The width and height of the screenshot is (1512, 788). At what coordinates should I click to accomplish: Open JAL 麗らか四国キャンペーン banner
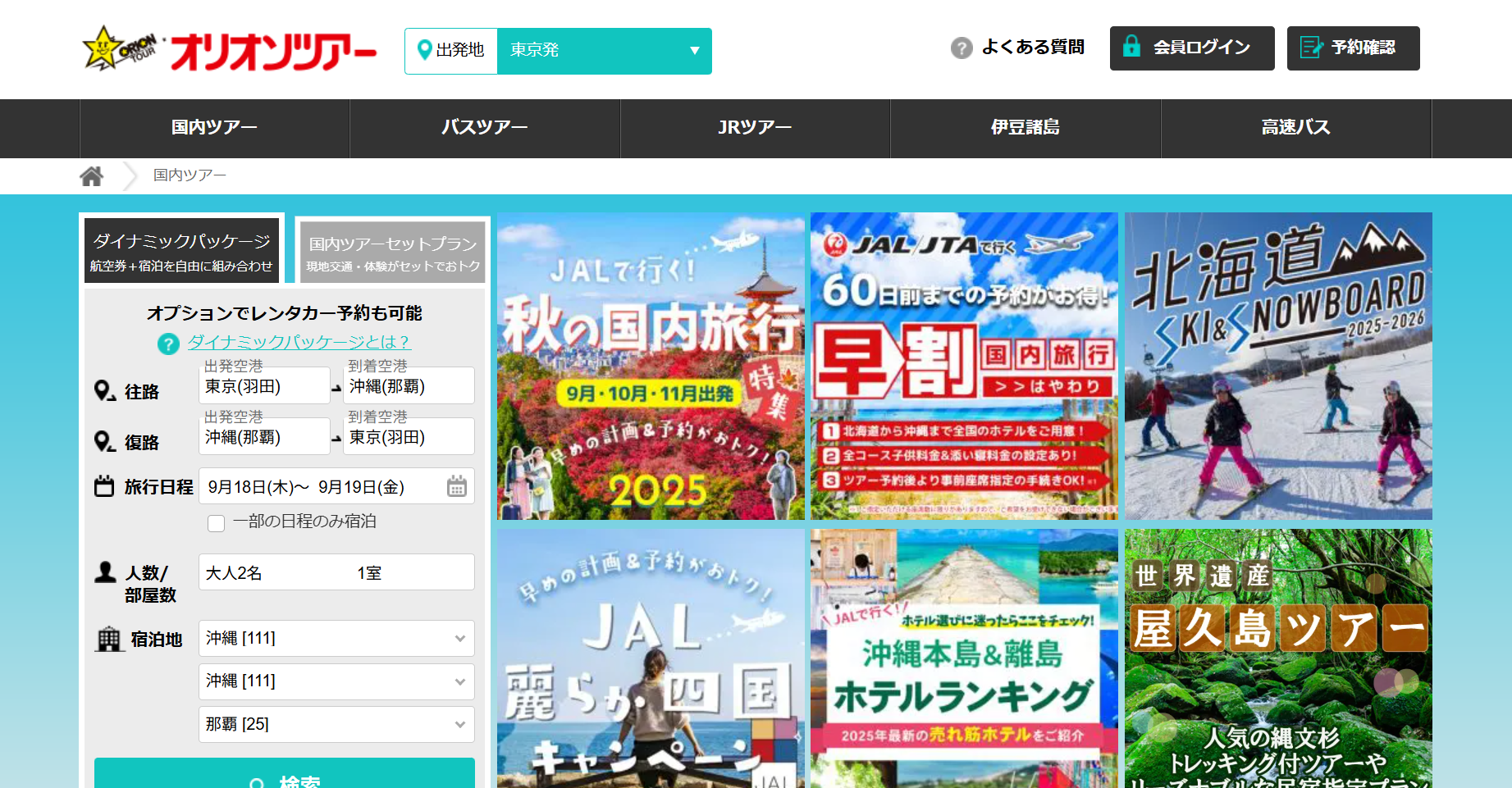coord(651,658)
